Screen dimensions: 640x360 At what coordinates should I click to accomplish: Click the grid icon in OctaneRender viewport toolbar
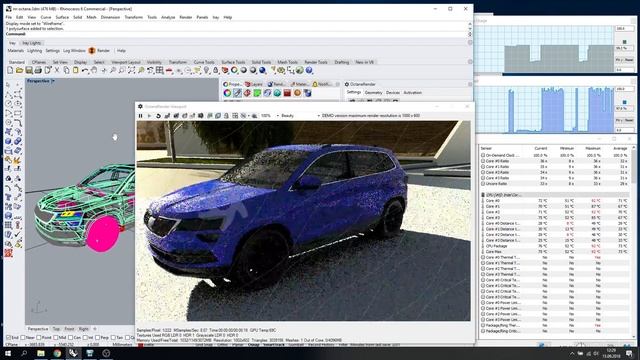(x=235, y=116)
